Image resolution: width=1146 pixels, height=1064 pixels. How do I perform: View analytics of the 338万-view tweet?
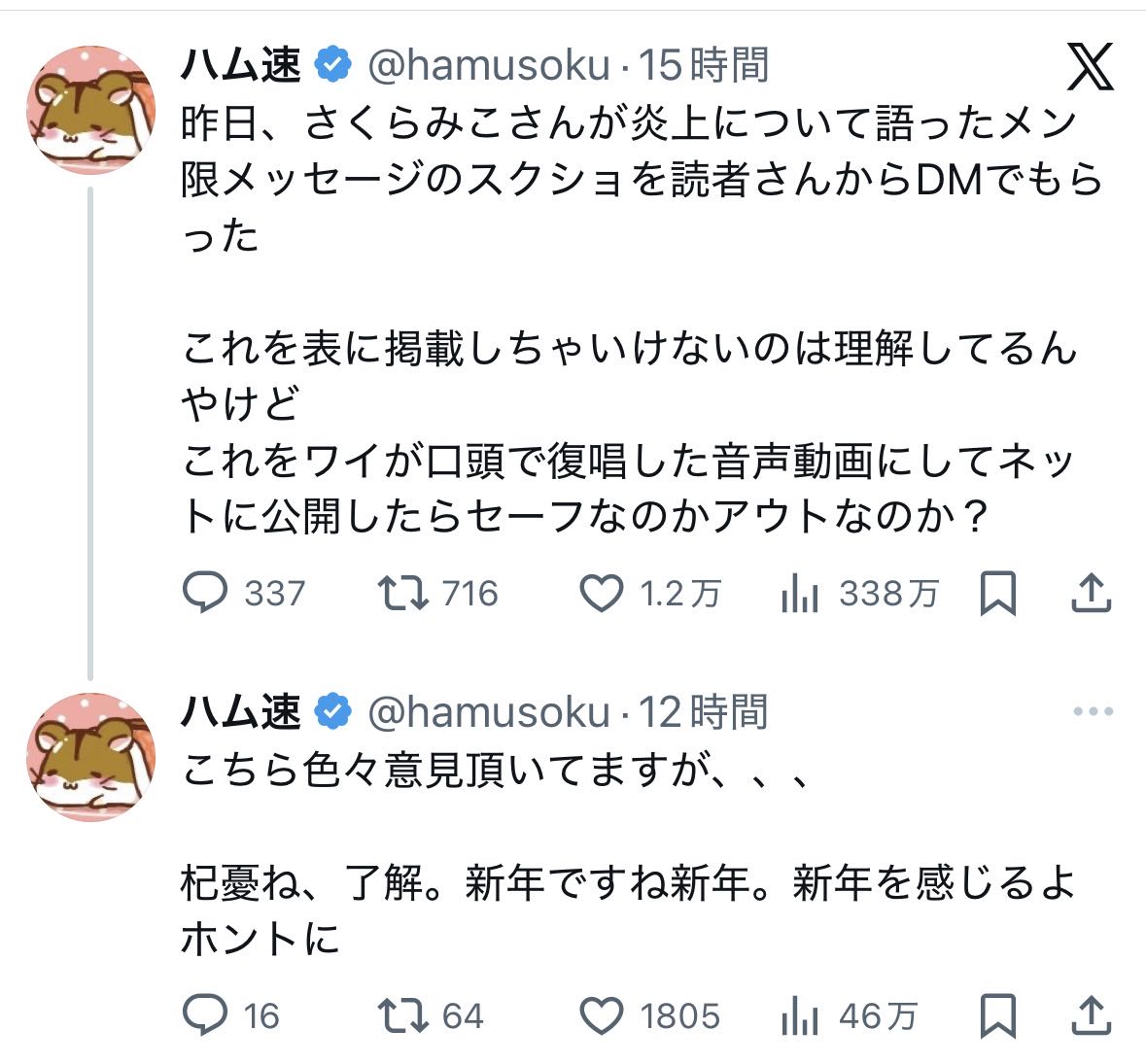(800, 594)
